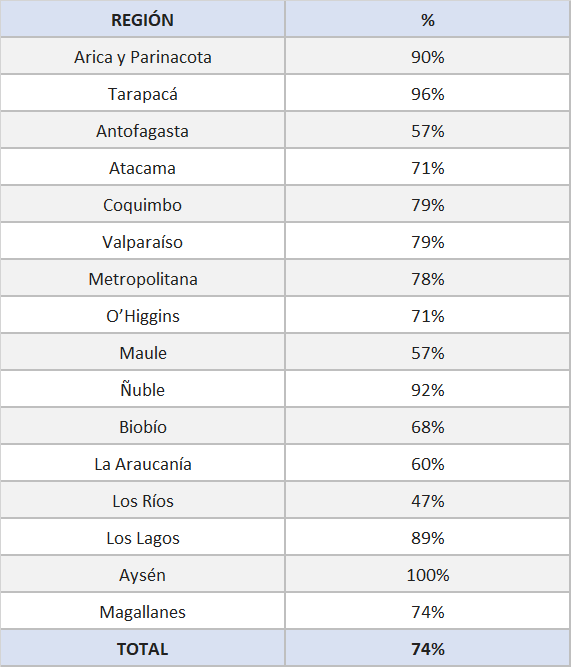Select the O'Higgins region cell
This screenshot has width=571, height=667.
coord(143,315)
